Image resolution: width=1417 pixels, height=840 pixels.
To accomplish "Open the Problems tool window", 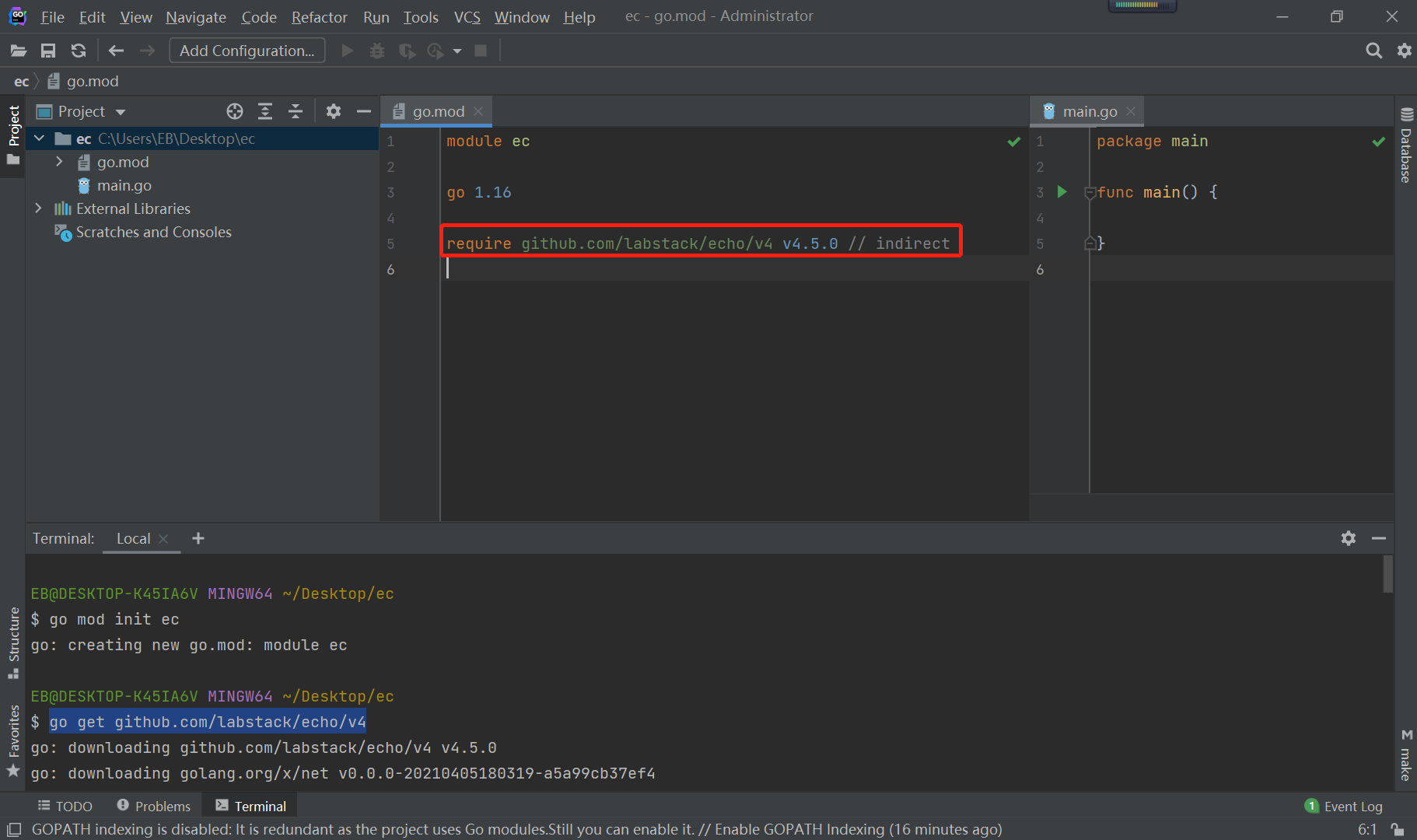I will pyautogui.click(x=153, y=807).
